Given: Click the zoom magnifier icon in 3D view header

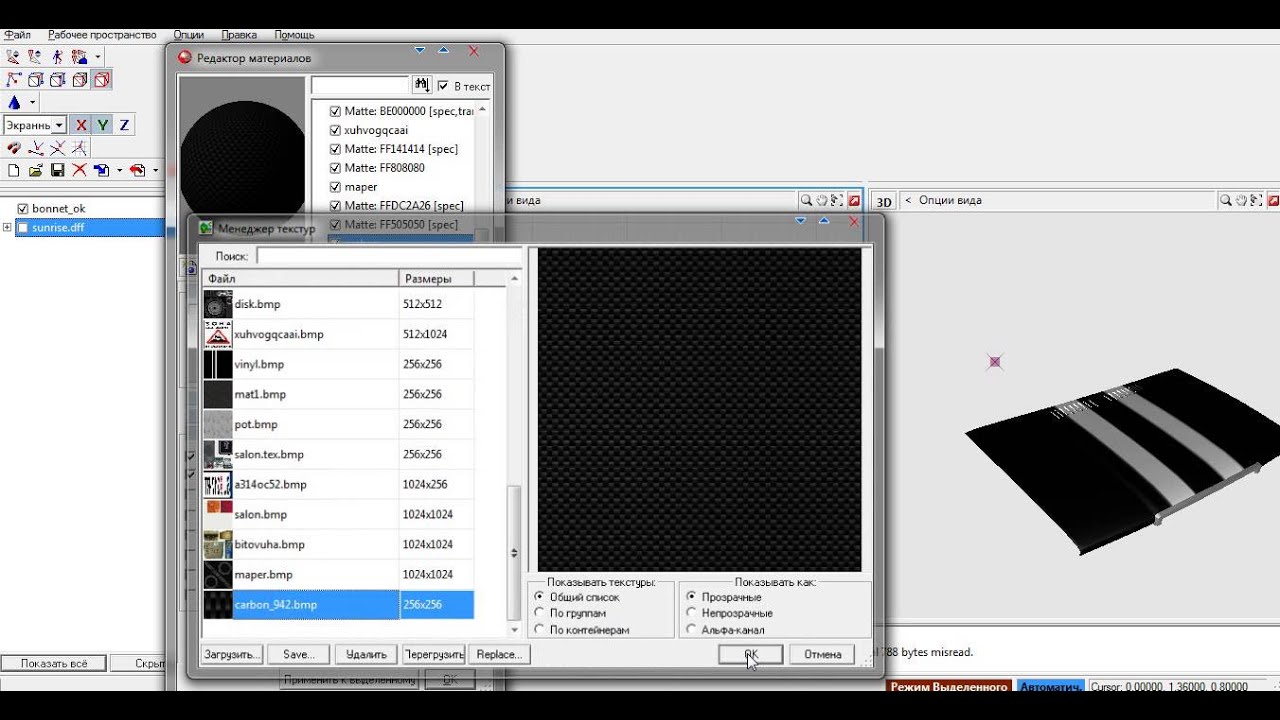Looking at the screenshot, I should tap(1226, 200).
